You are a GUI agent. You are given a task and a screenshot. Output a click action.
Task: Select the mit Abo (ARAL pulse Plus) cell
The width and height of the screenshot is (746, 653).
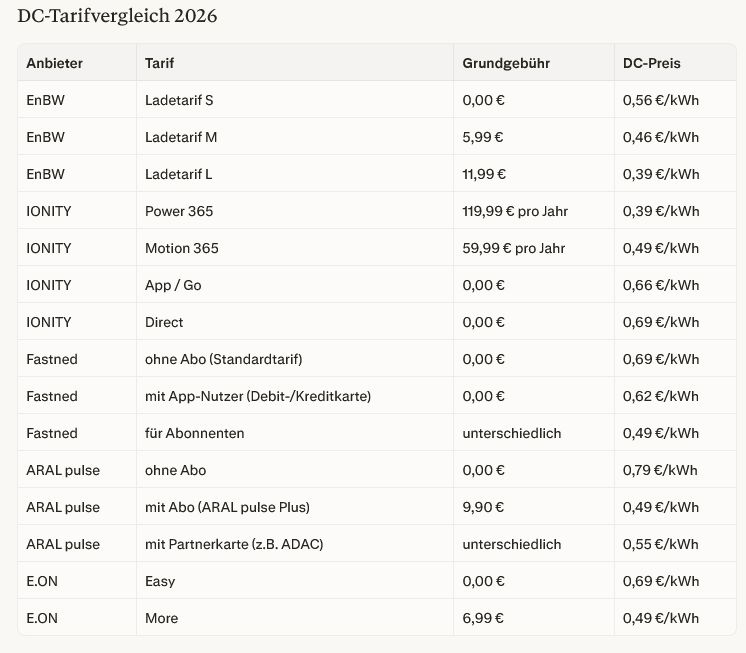click(x=227, y=507)
